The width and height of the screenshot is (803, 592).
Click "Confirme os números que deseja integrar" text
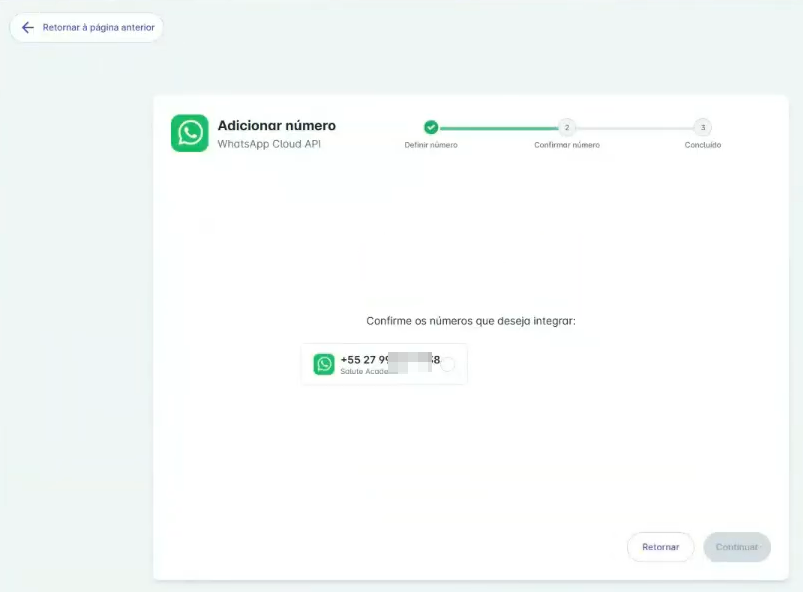point(471,321)
